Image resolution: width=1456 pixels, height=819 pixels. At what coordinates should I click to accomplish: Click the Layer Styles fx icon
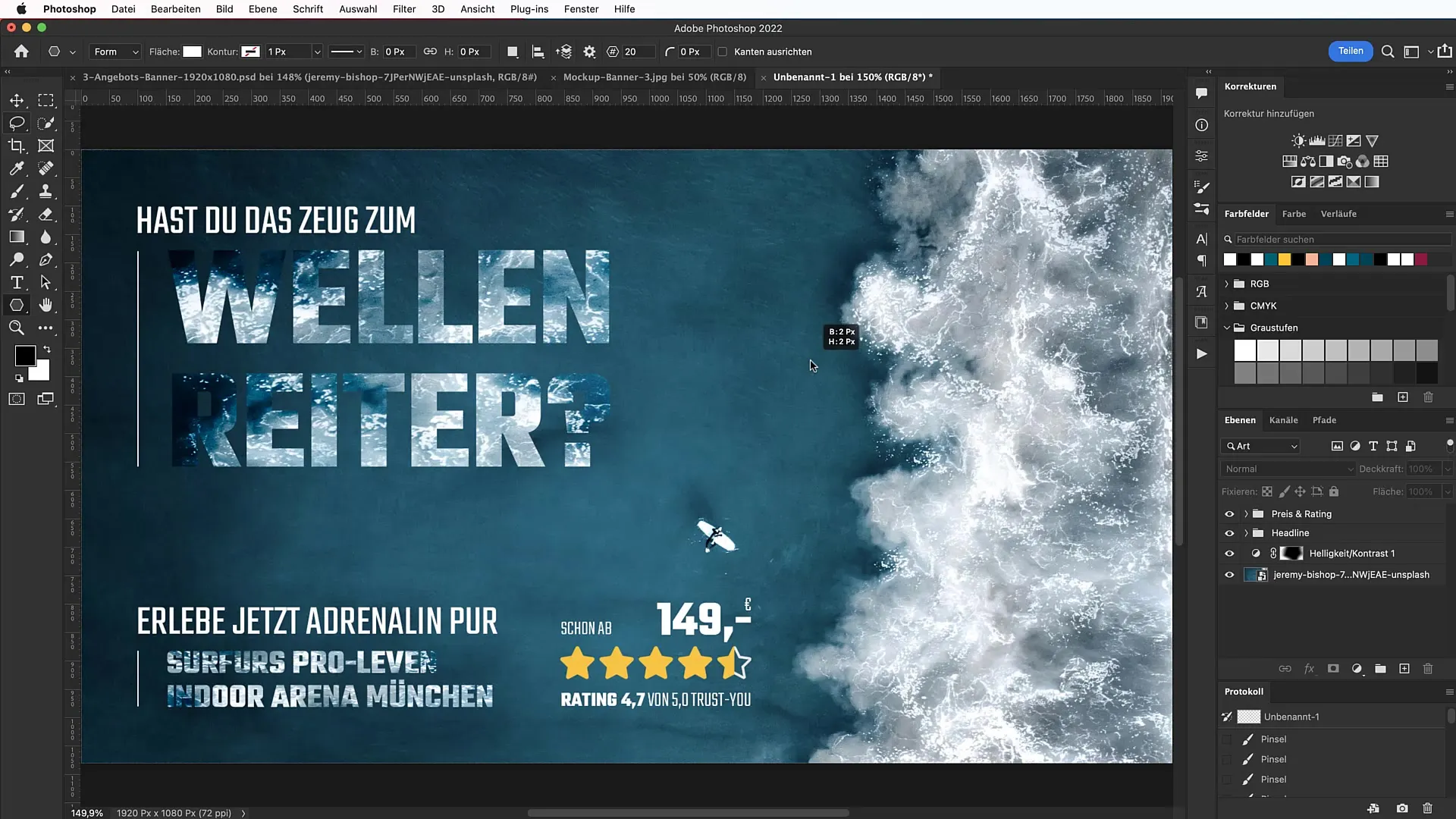pos(1310,668)
